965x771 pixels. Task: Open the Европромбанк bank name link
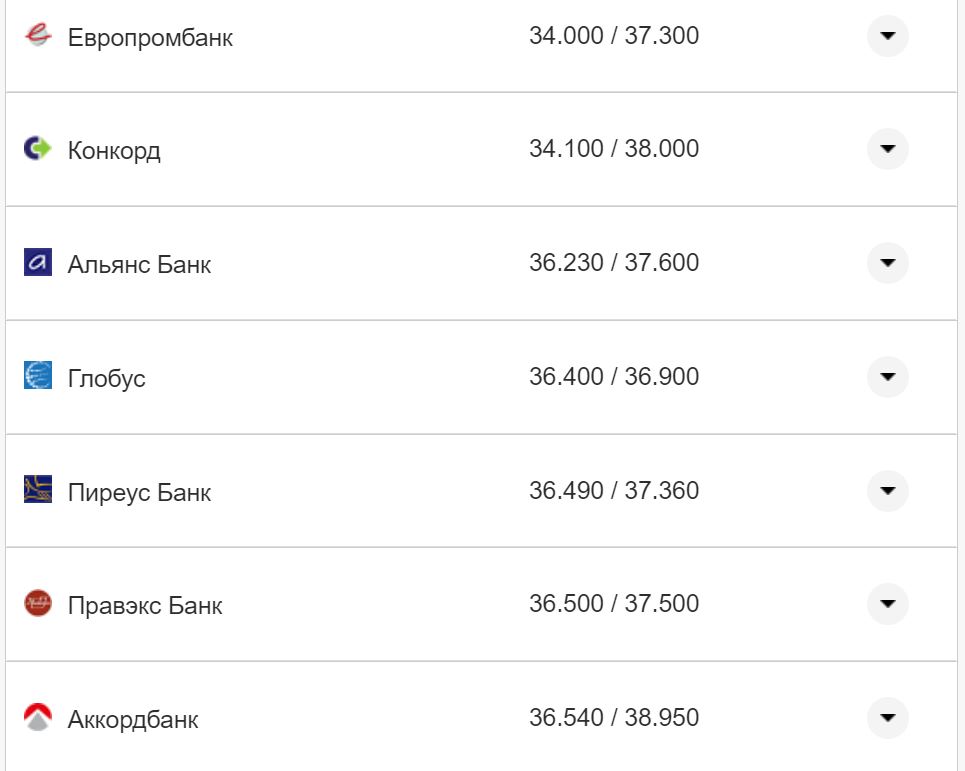pos(150,39)
